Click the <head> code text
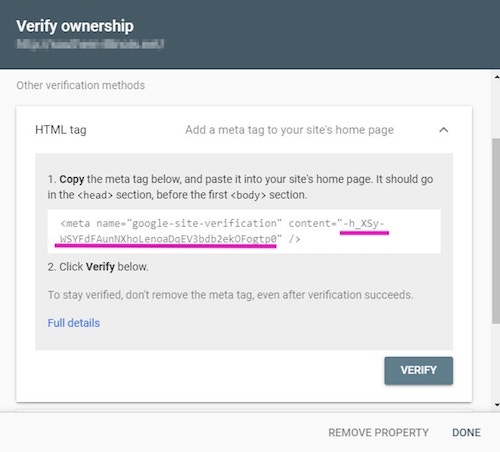500x452 pixels. (95, 195)
